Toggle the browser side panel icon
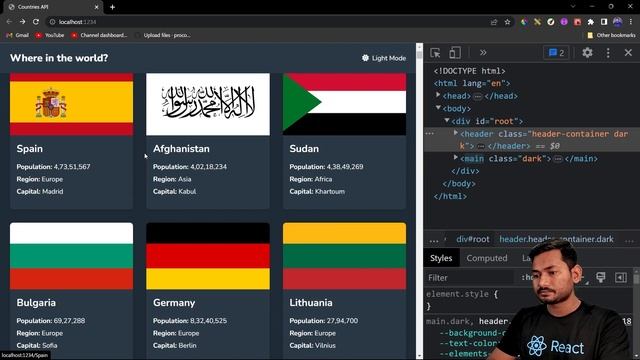The width and height of the screenshot is (640, 360). [604, 22]
